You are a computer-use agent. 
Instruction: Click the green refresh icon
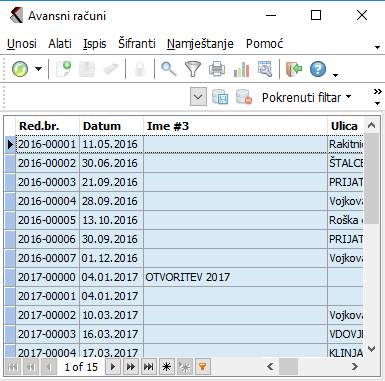click(x=20, y=69)
